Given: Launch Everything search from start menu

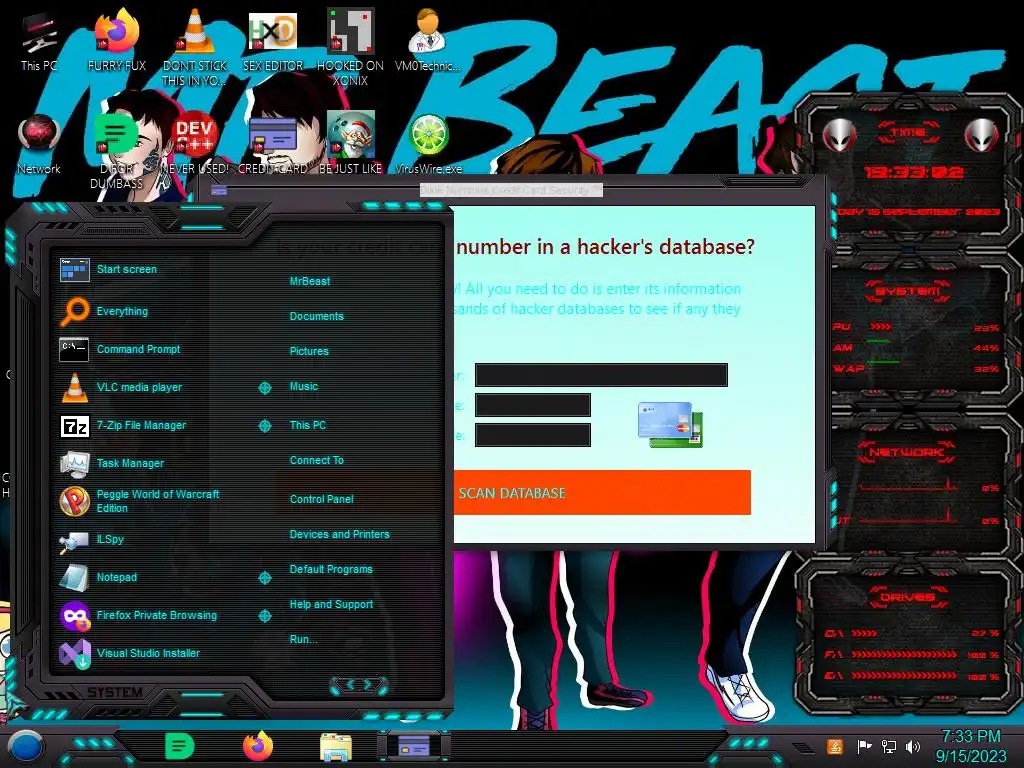Looking at the screenshot, I should coord(122,311).
